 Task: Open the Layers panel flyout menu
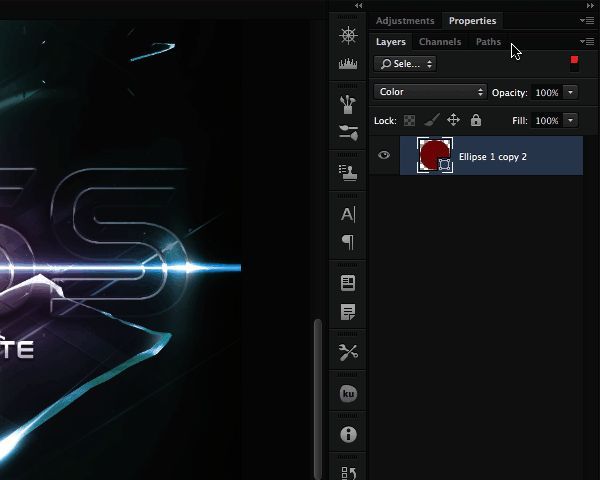point(588,42)
